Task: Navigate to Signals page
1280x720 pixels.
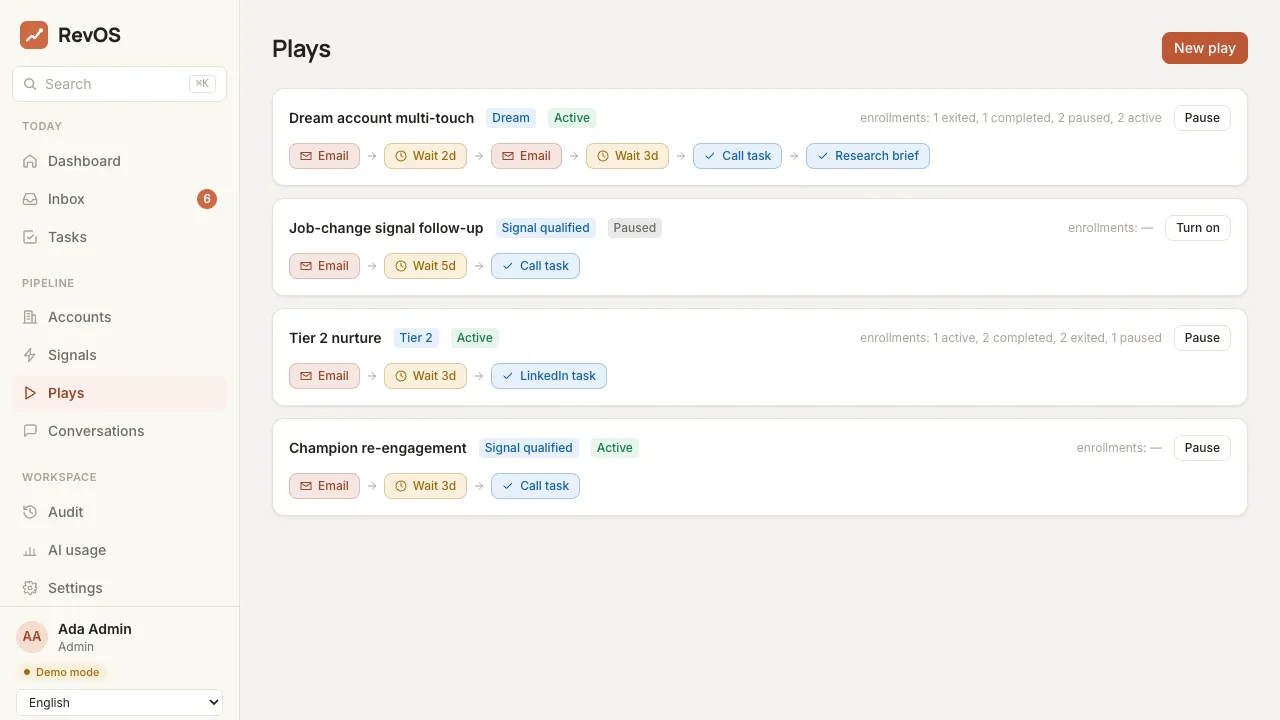Action: click(x=120, y=355)
